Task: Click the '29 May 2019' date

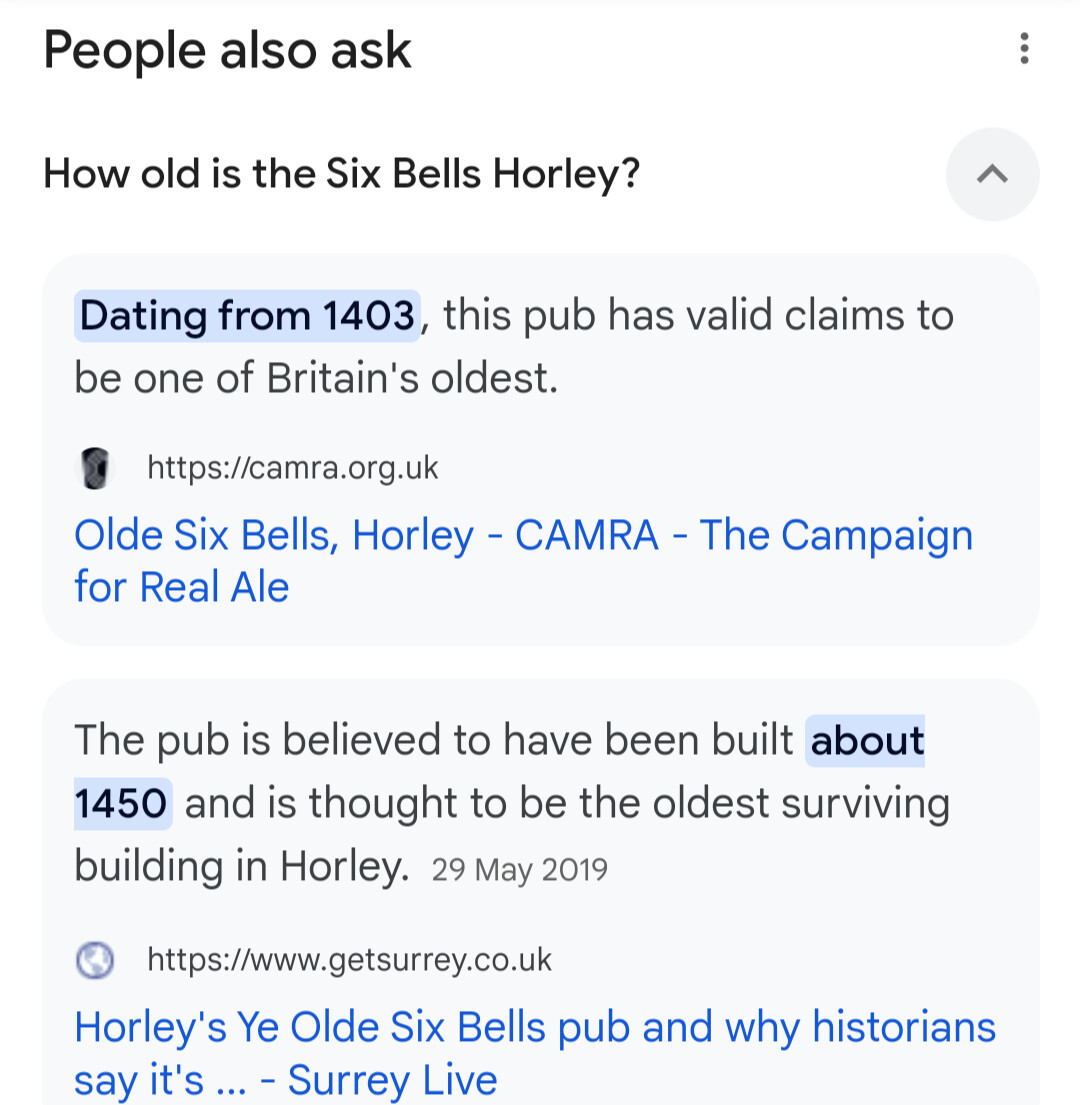Action: tap(519, 870)
